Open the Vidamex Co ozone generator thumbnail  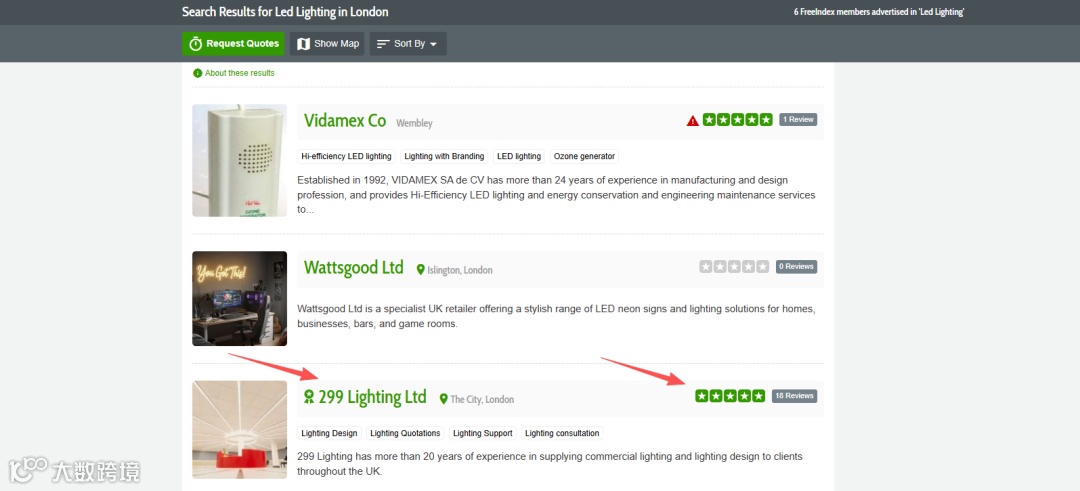pos(240,160)
